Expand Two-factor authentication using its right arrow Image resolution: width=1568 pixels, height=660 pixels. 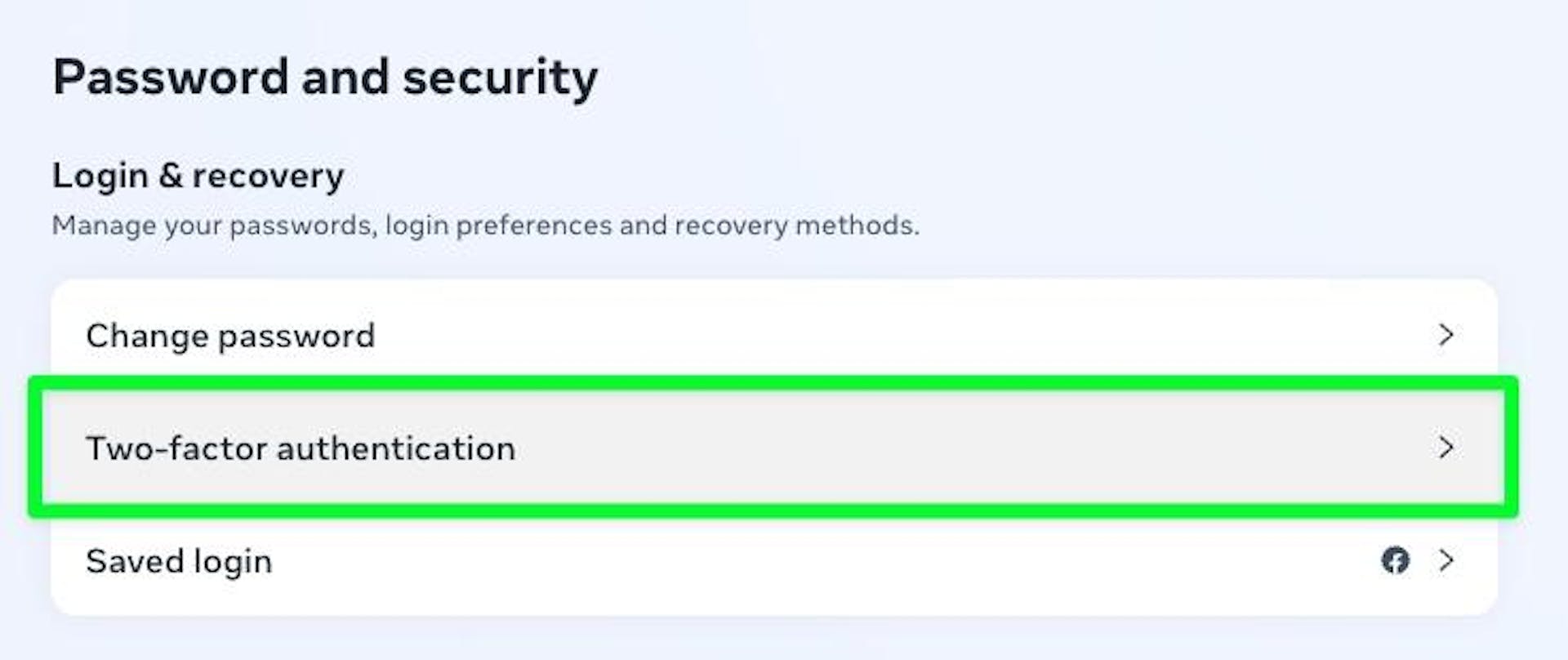[x=1445, y=448]
